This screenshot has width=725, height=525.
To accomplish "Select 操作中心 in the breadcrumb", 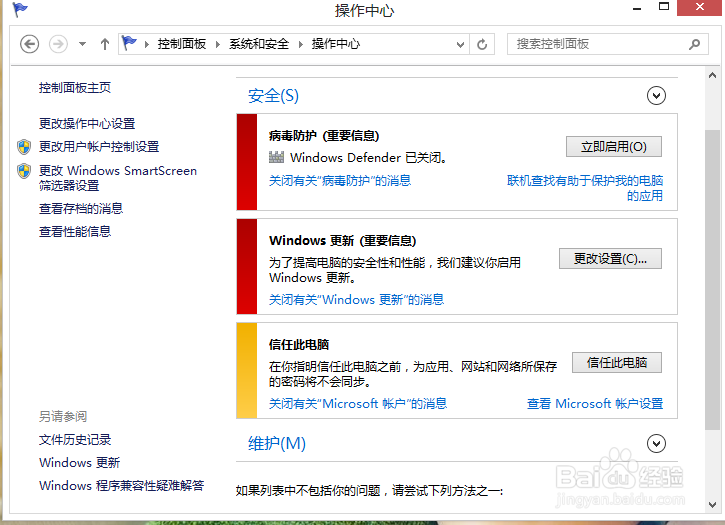I will tap(336, 44).
